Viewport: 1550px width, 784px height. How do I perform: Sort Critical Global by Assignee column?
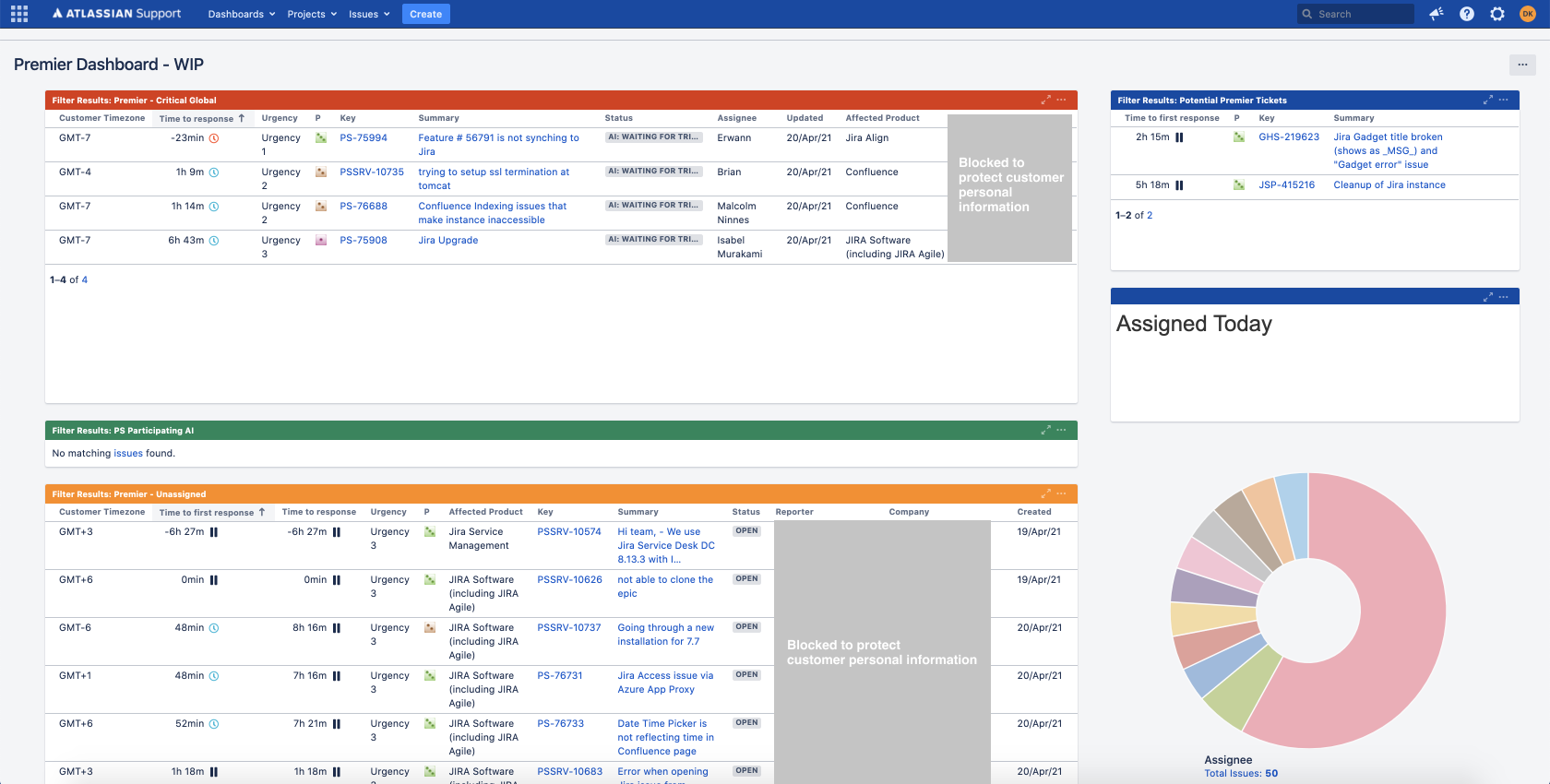(737, 118)
